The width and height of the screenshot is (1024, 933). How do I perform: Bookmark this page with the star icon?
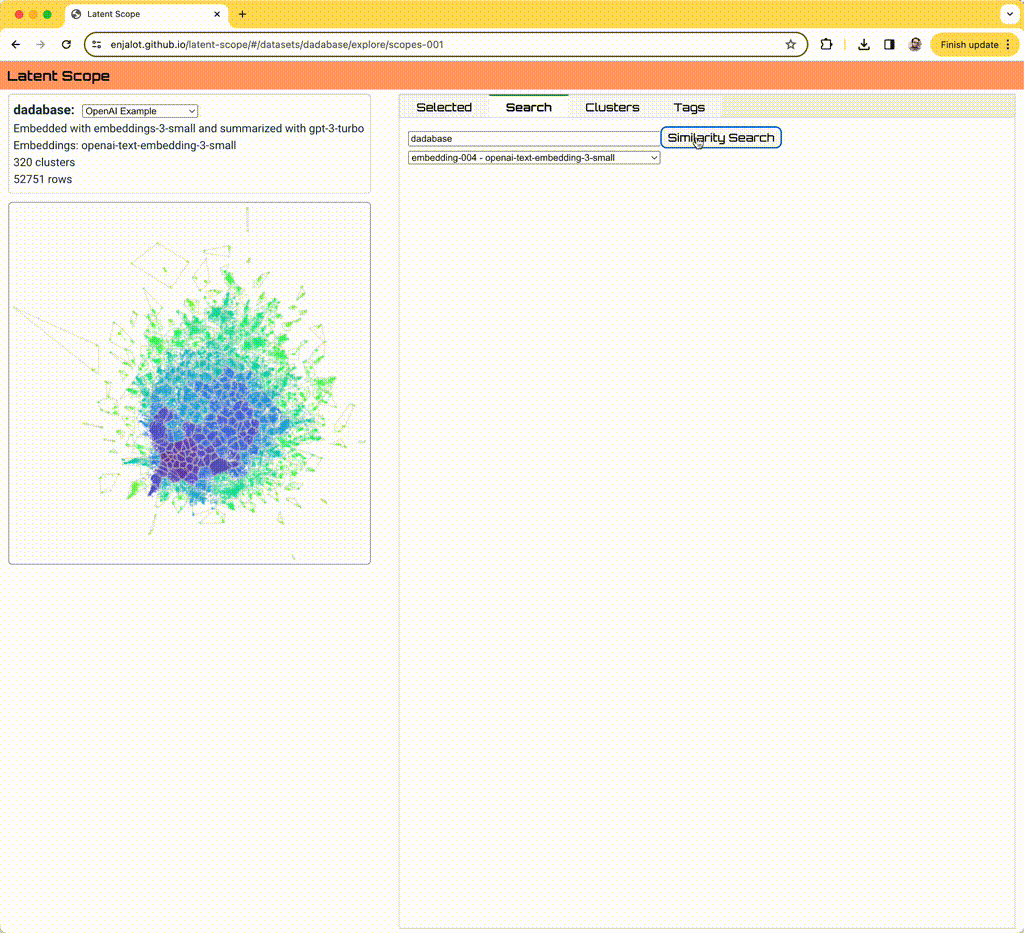(790, 44)
